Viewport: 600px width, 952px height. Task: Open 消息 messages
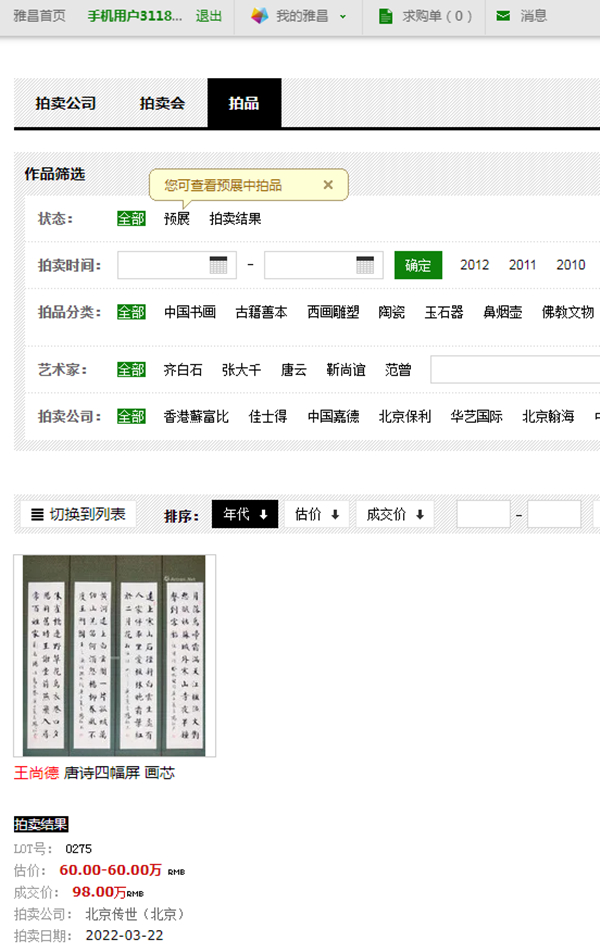click(x=533, y=16)
